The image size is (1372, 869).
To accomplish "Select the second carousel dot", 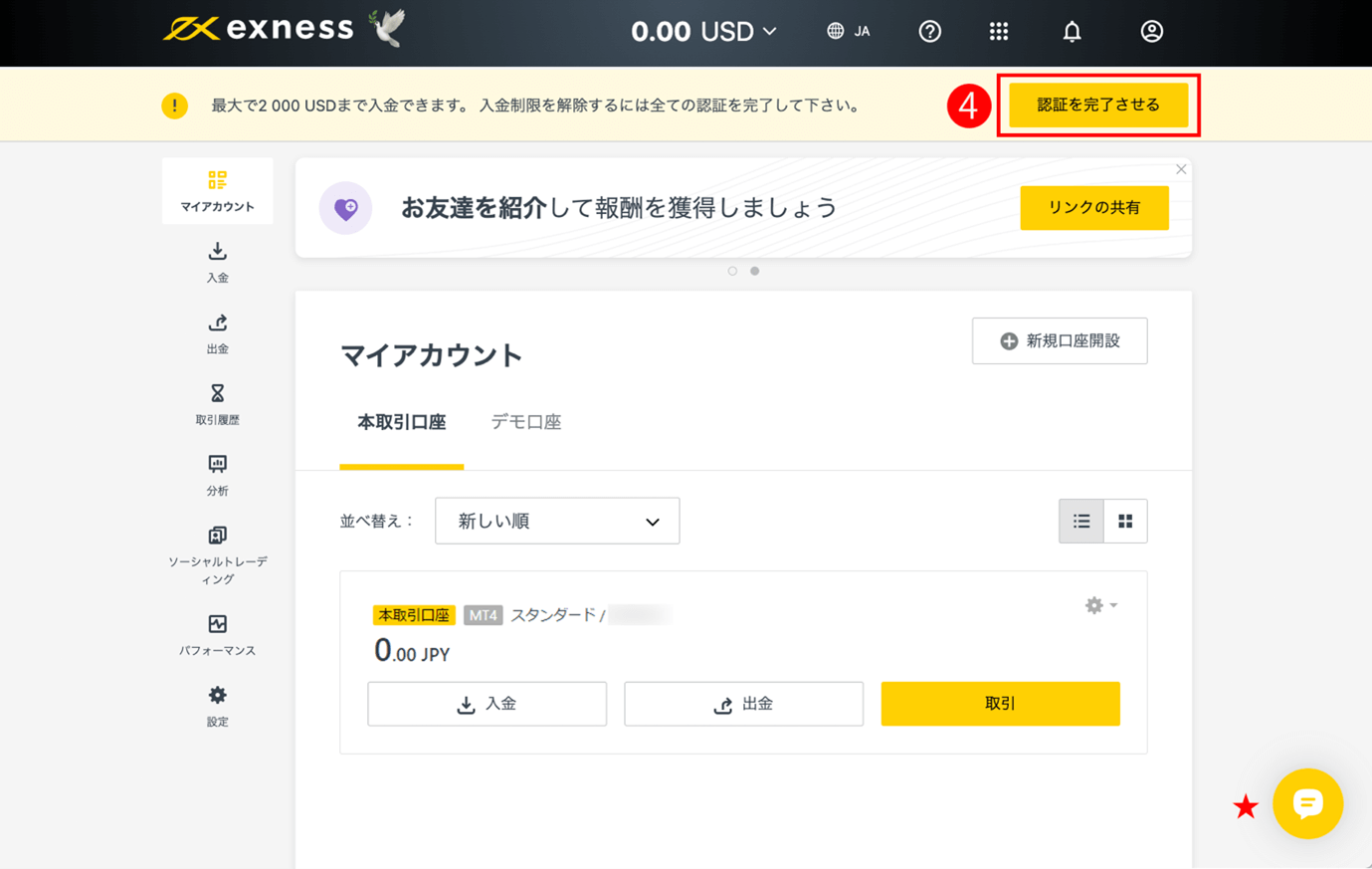I will click(x=754, y=270).
